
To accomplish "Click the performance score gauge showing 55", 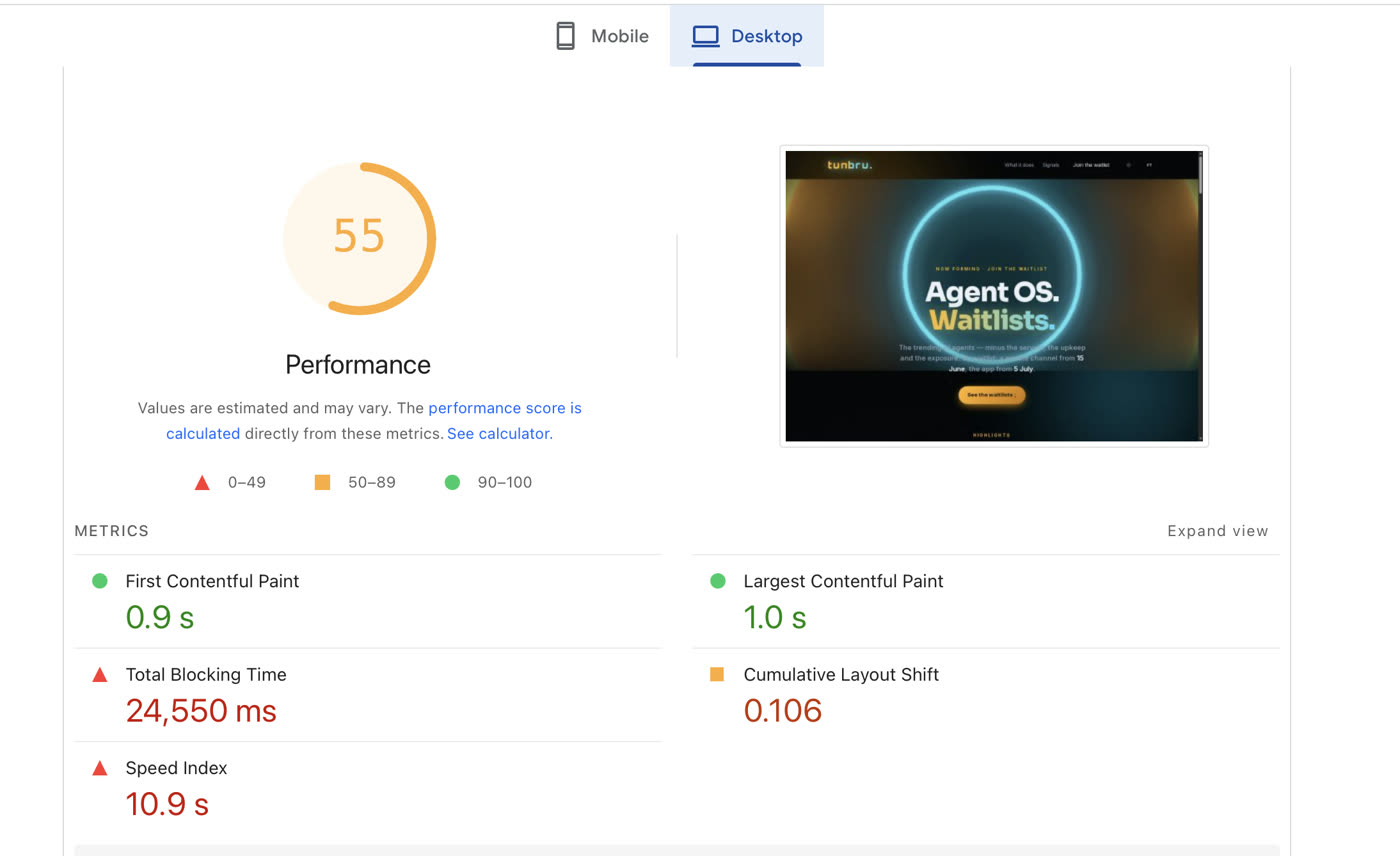I will click(x=359, y=238).
